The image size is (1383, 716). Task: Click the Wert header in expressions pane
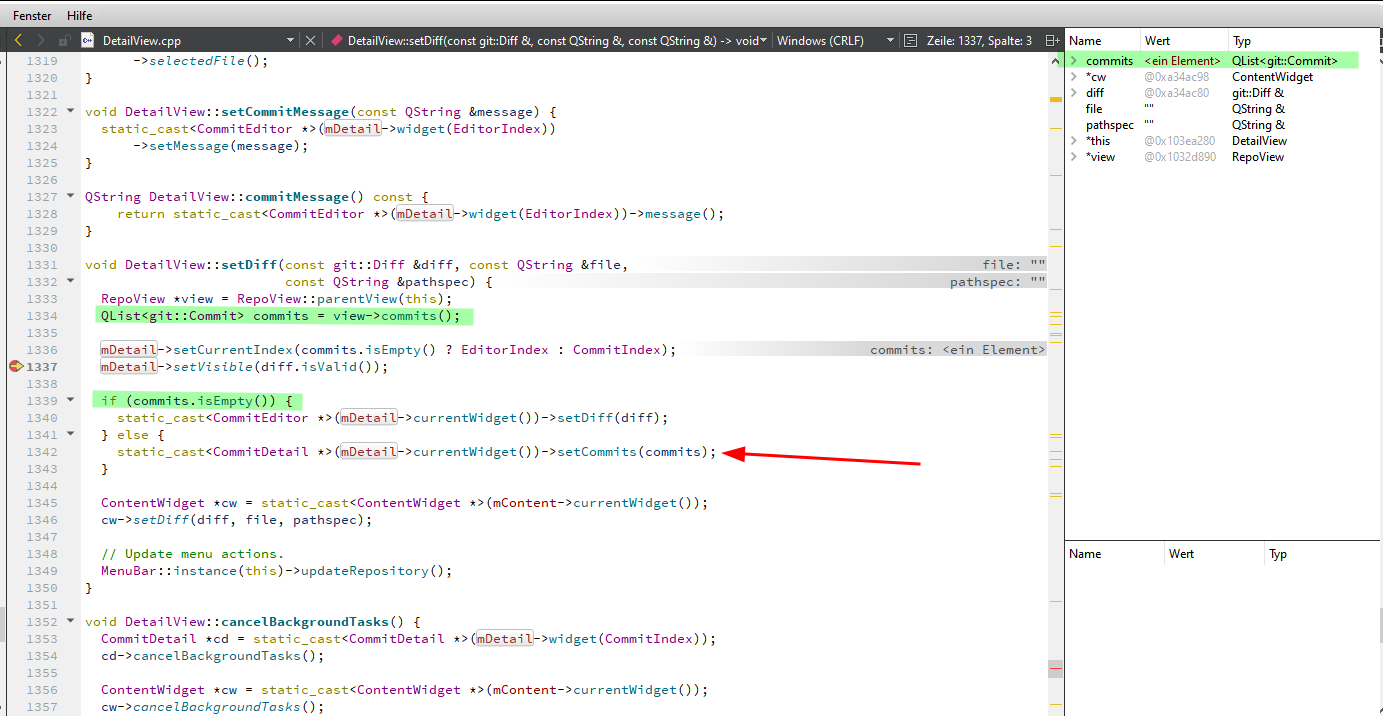tap(1215, 554)
